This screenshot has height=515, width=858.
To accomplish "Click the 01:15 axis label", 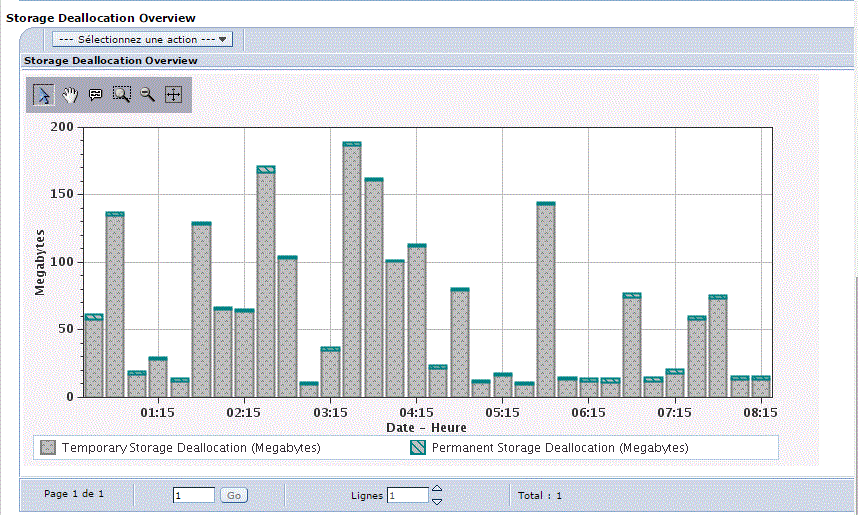I will [157, 413].
